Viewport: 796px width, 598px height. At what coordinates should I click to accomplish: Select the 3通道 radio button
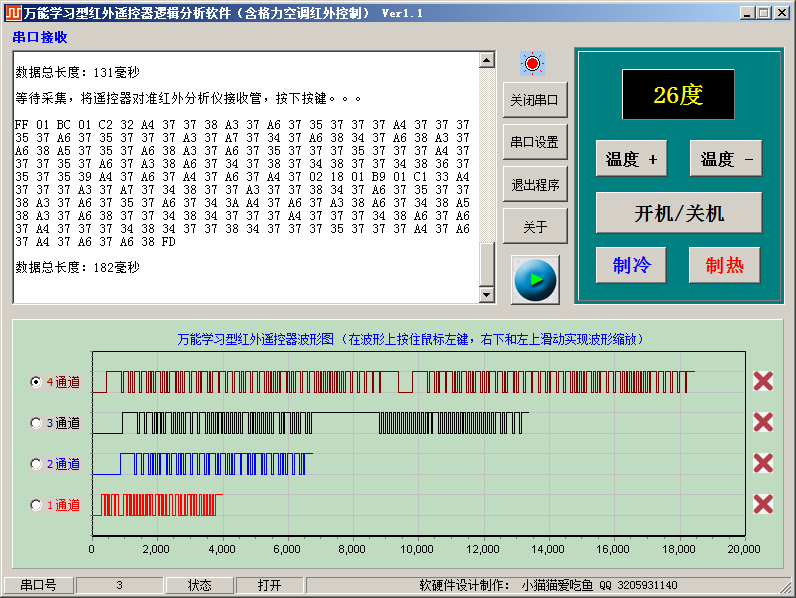(x=37, y=423)
